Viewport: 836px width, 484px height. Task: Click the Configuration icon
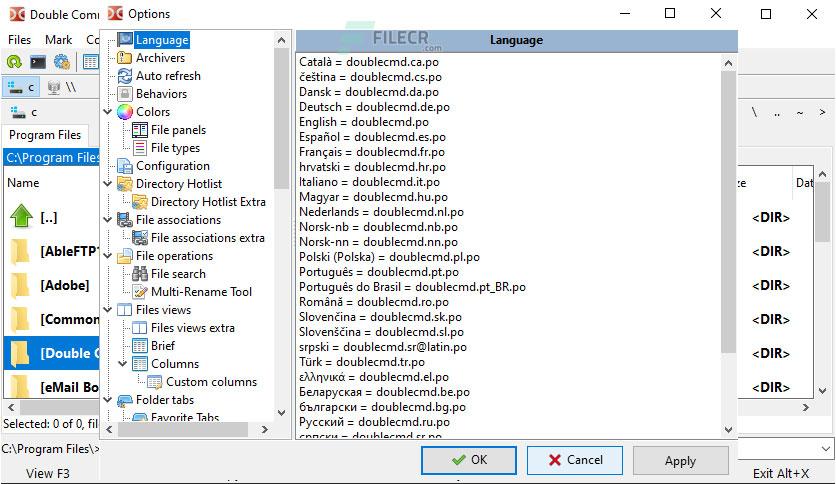click(125, 166)
